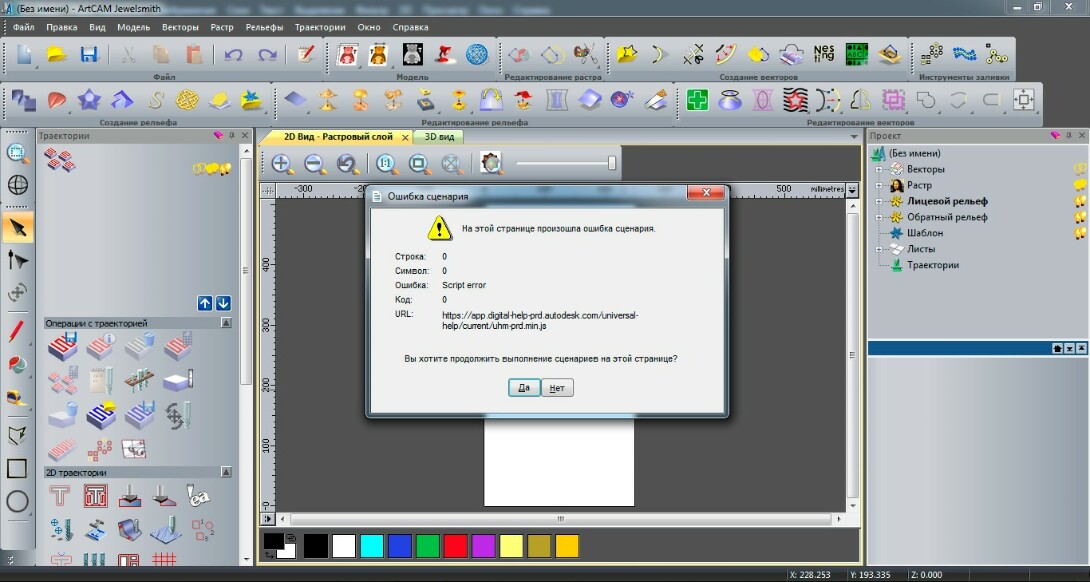The height and width of the screenshot is (582, 1090).
Task: Select the red pencil polyline tool
Action: tap(17, 332)
